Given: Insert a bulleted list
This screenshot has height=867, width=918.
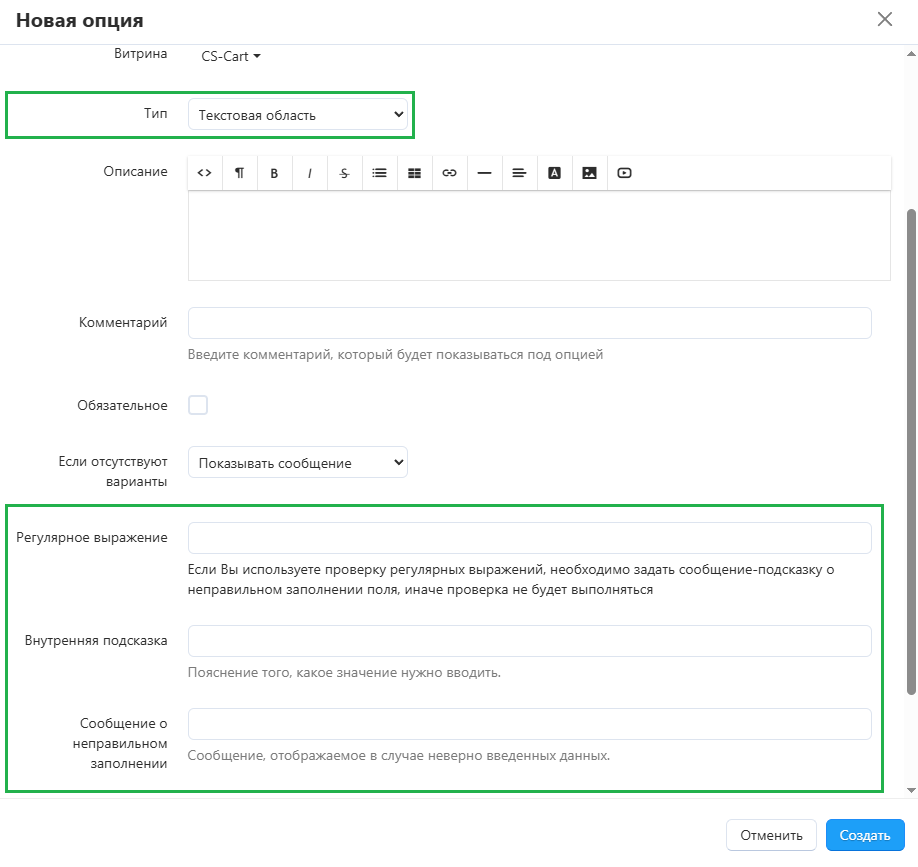Looking at the screenshot, I should click(379, 173).
